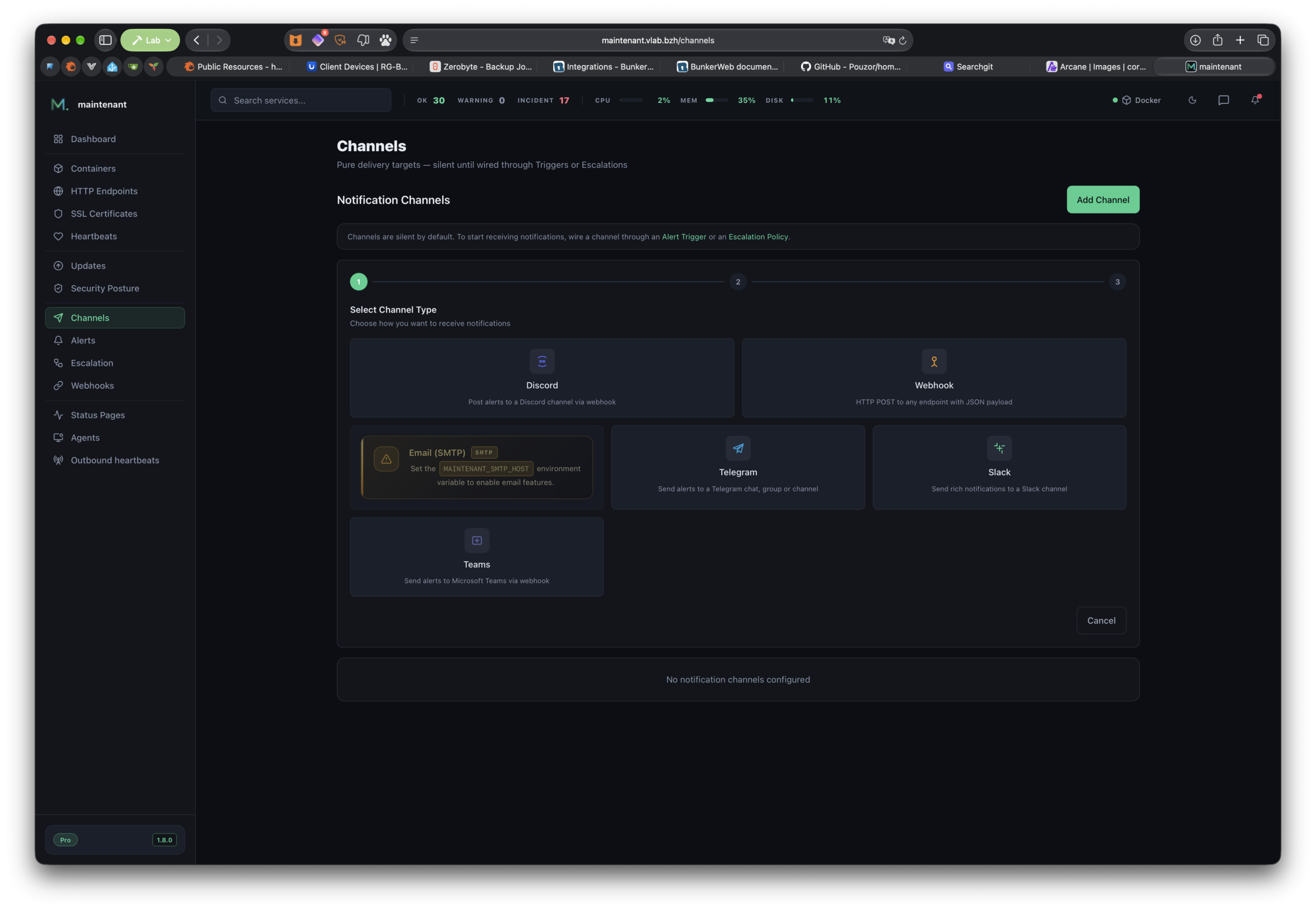Go to Containers in sidebar
Viewport: 1316px width, 911px height.
coord(115,169)
